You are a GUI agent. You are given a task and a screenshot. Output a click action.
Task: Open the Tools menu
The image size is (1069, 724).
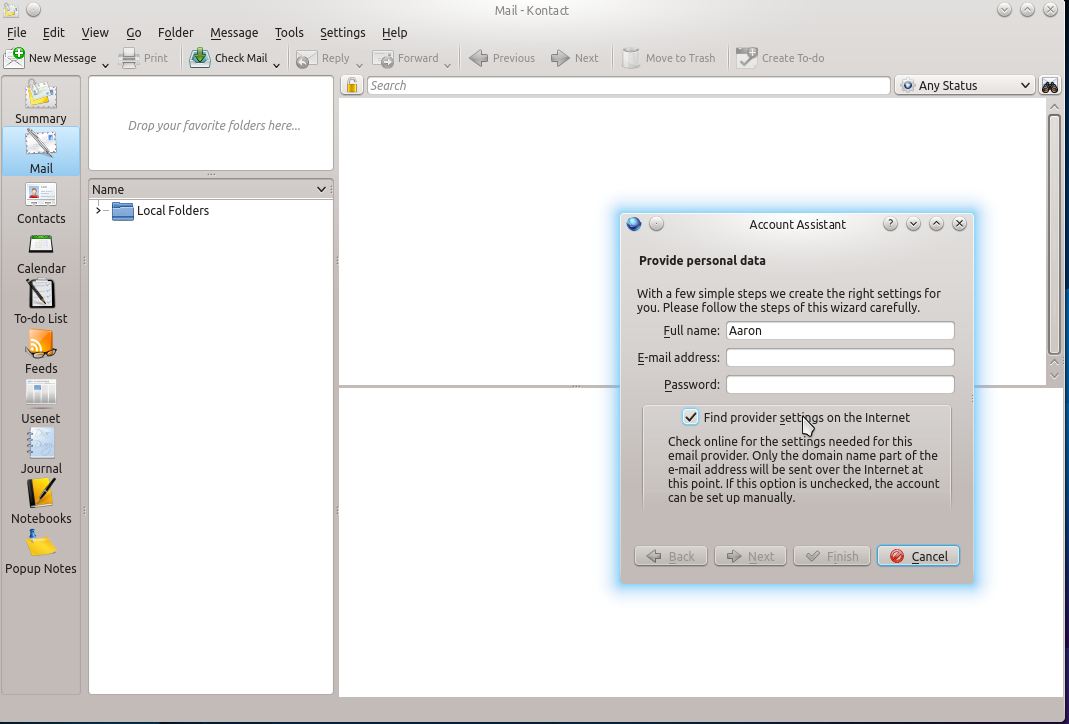pyautogui.click(x=289, y=33)
